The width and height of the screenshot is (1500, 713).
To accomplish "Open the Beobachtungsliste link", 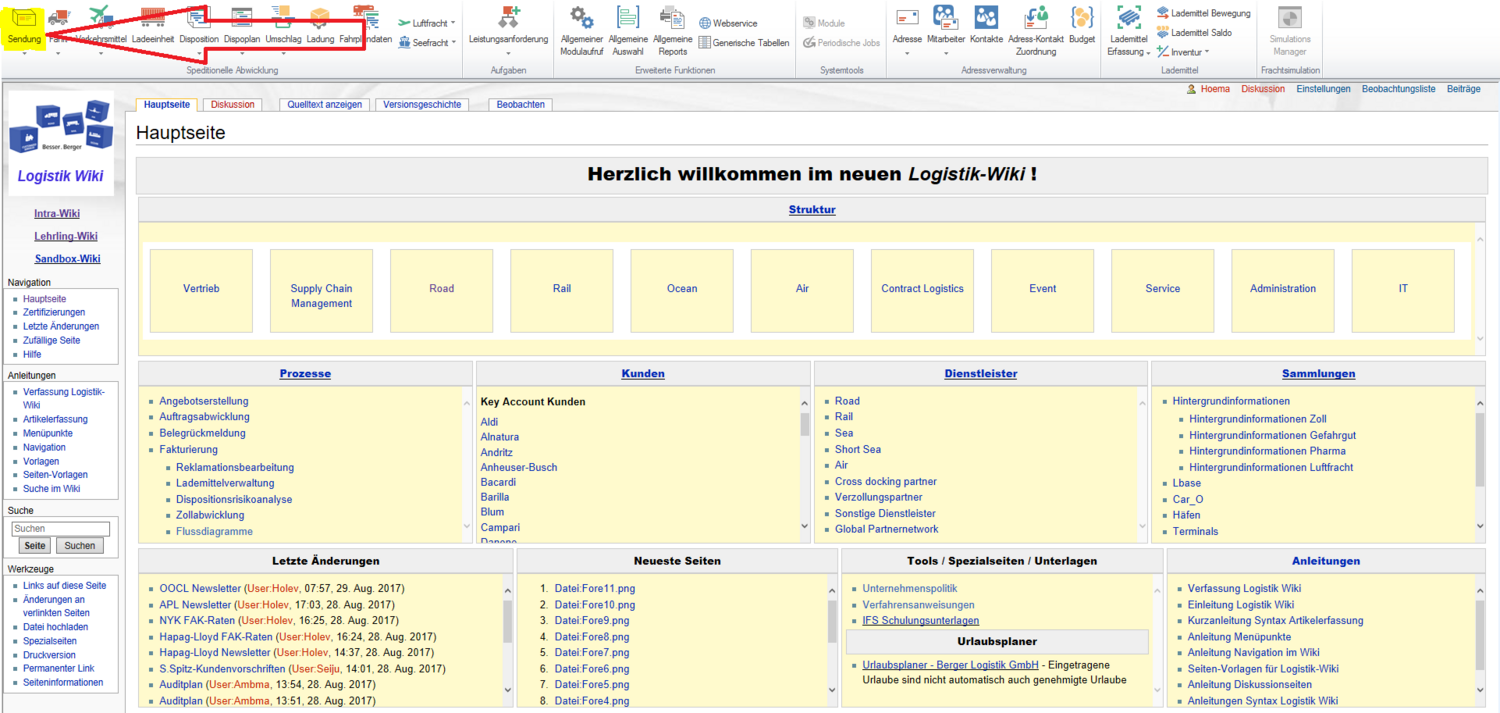I will click(x=1398, y=89).
